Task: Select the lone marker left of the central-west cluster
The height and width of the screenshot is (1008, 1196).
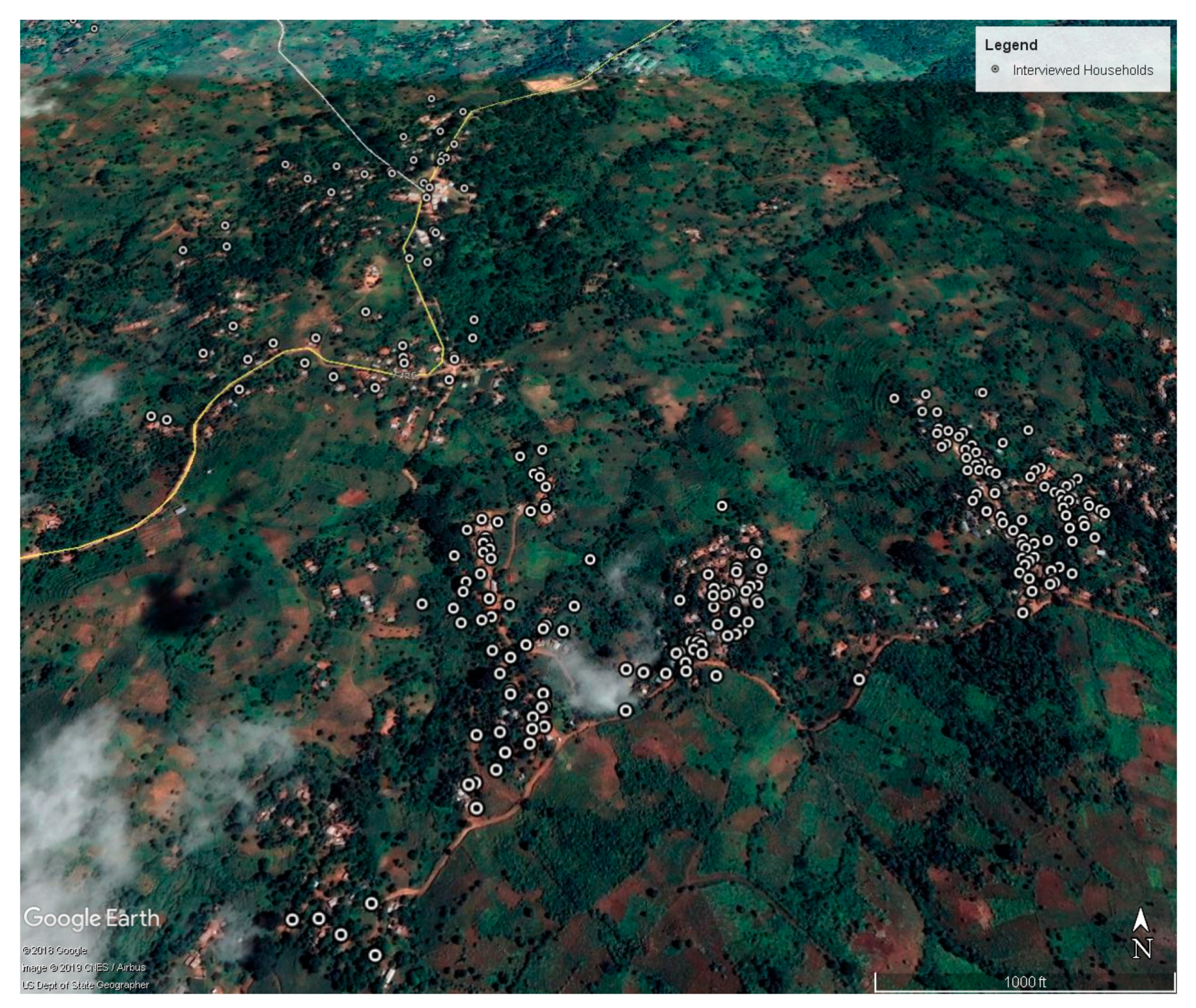Action: 422,604
